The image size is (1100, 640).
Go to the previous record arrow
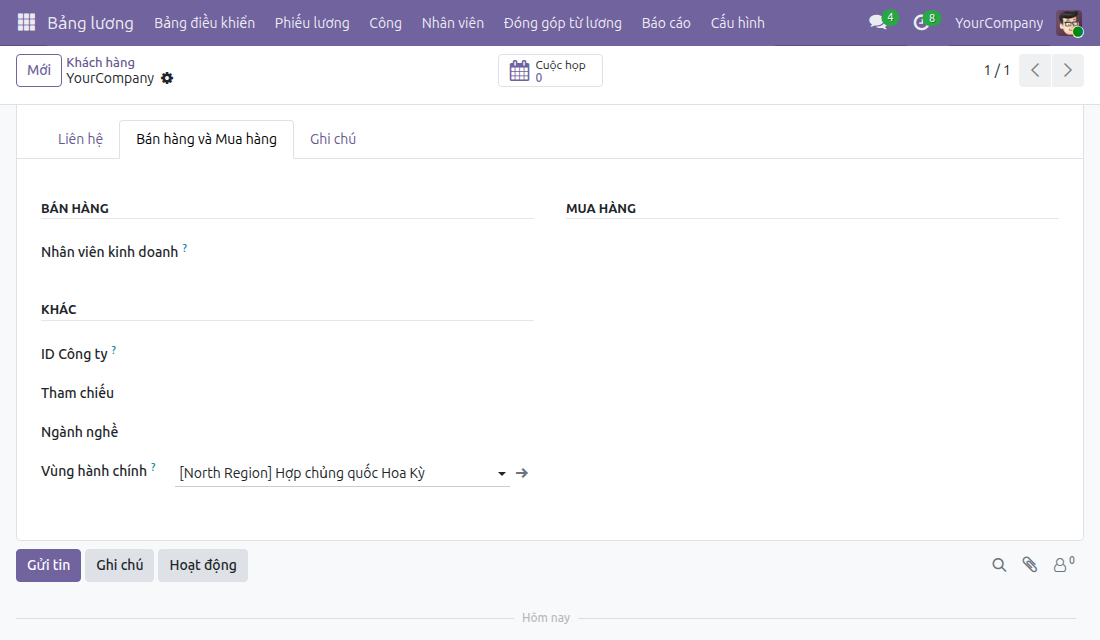[1035, 70]
